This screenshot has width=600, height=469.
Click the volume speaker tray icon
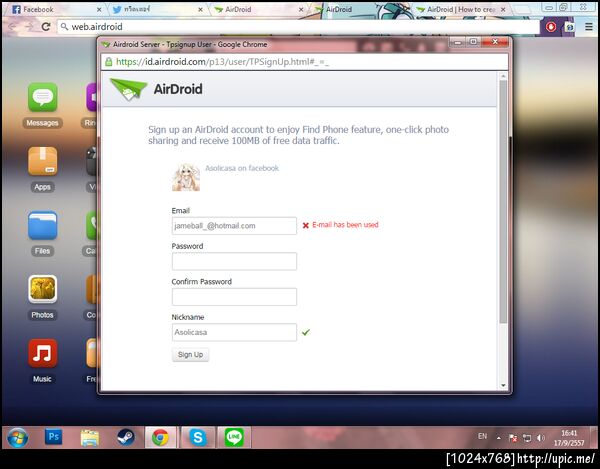pyautogui.click(x=541, y=438)
